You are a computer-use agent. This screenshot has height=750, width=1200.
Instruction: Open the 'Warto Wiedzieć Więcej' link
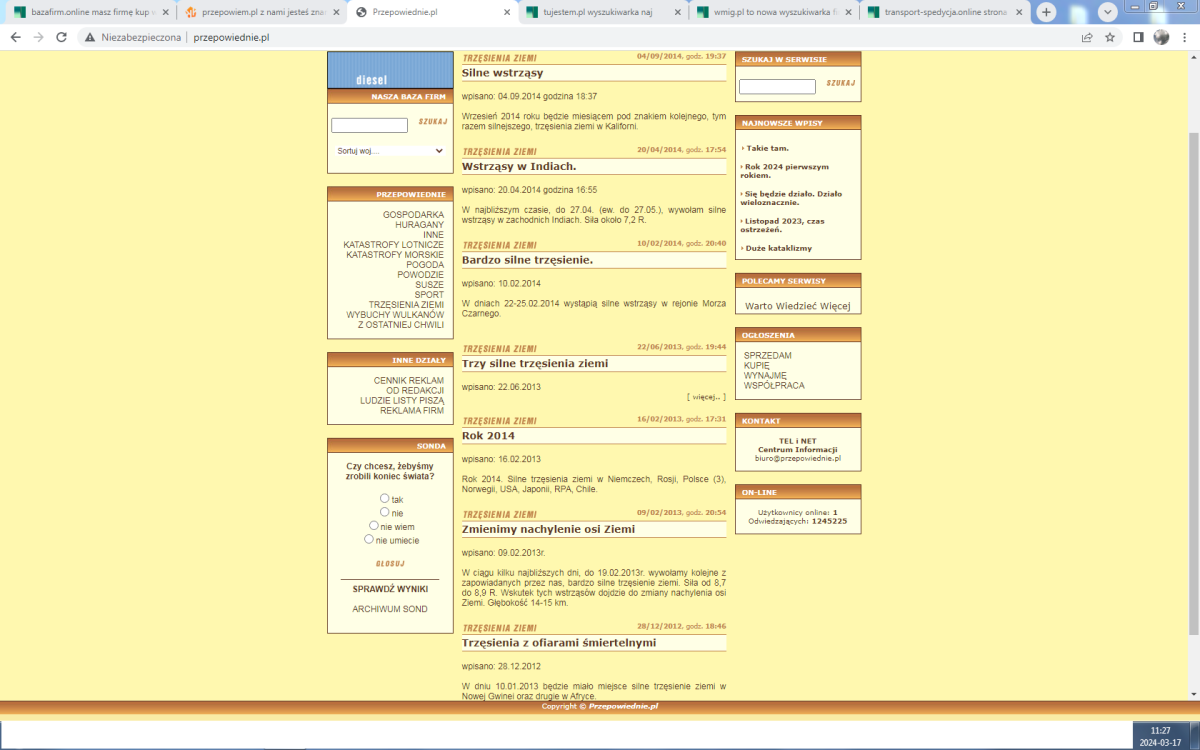[797, 306]
